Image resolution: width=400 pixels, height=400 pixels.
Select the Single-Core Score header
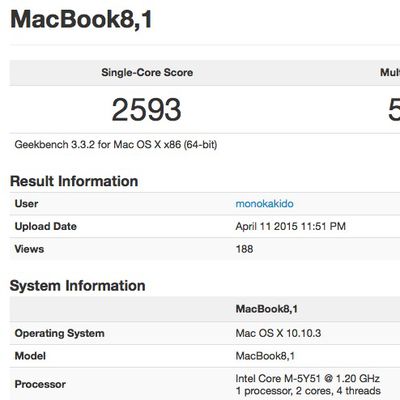(147, 72)
